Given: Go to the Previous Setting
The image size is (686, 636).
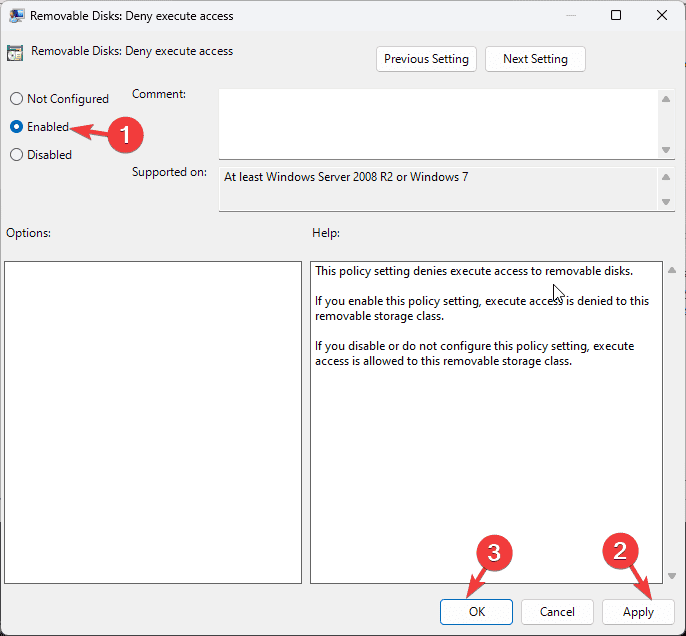Looking at the screenshot, I should click(426, 59).
